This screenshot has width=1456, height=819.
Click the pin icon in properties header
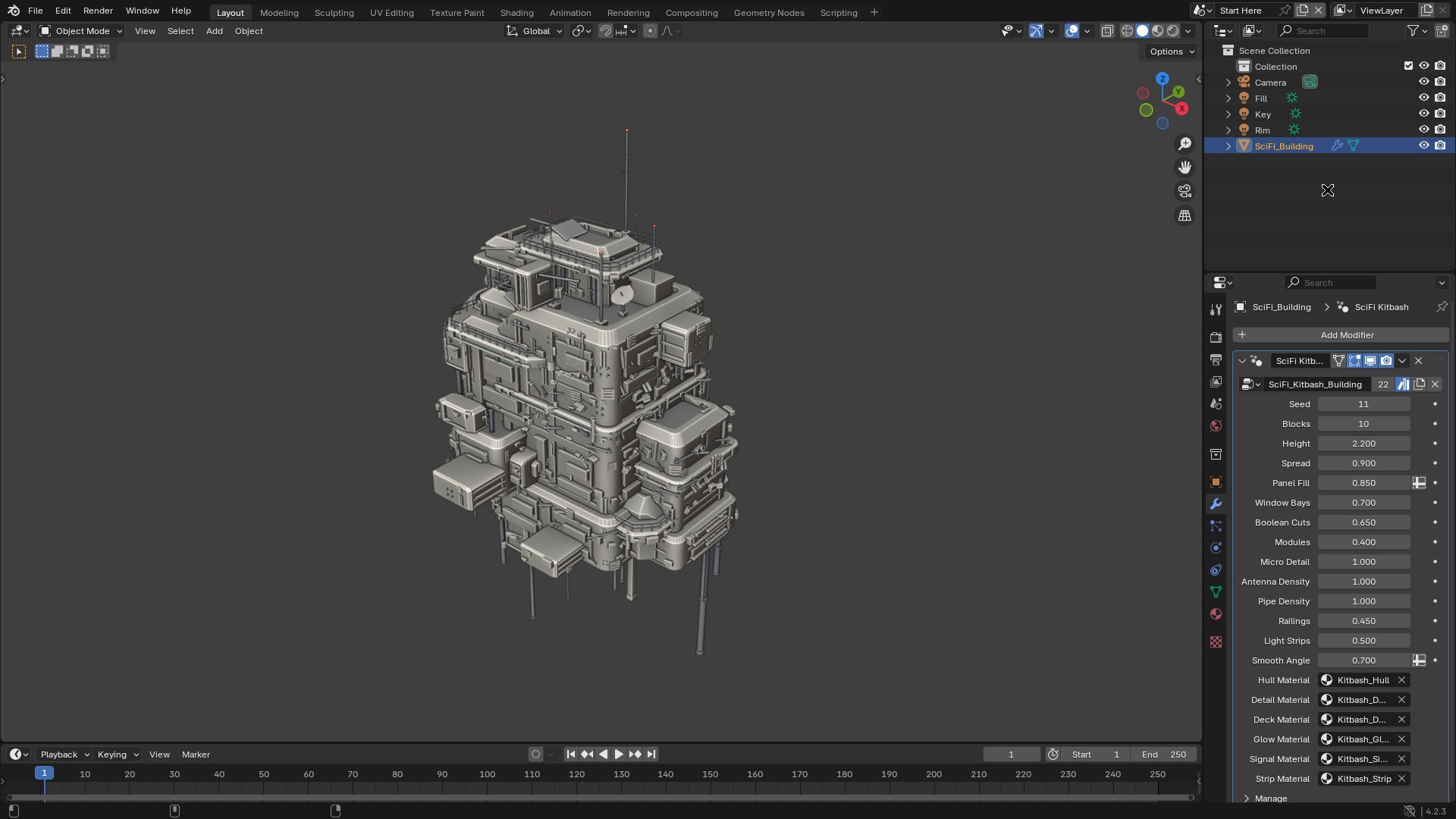click(1441, 307)
